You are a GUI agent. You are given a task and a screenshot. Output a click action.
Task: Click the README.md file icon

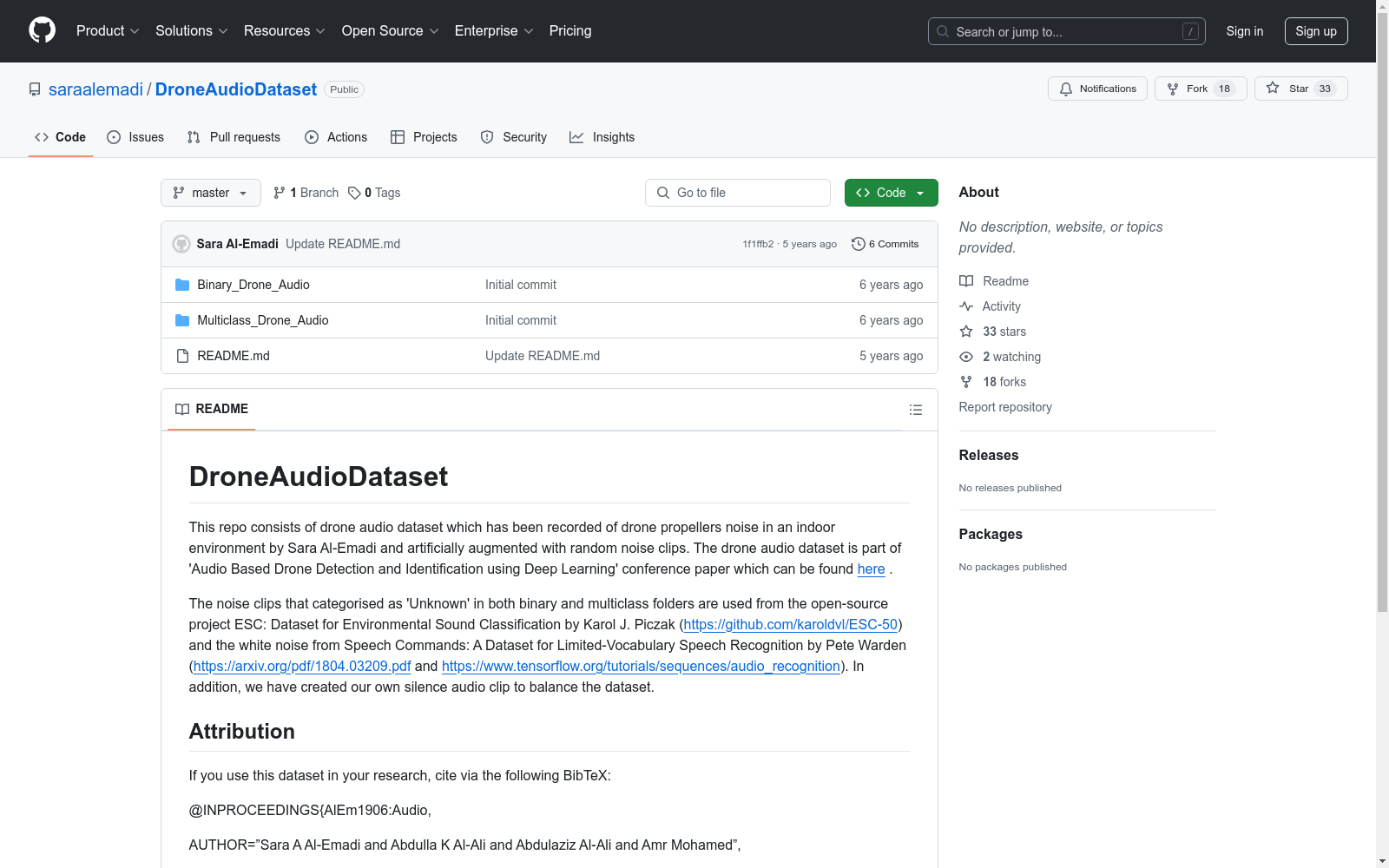(x=182, y=356)
